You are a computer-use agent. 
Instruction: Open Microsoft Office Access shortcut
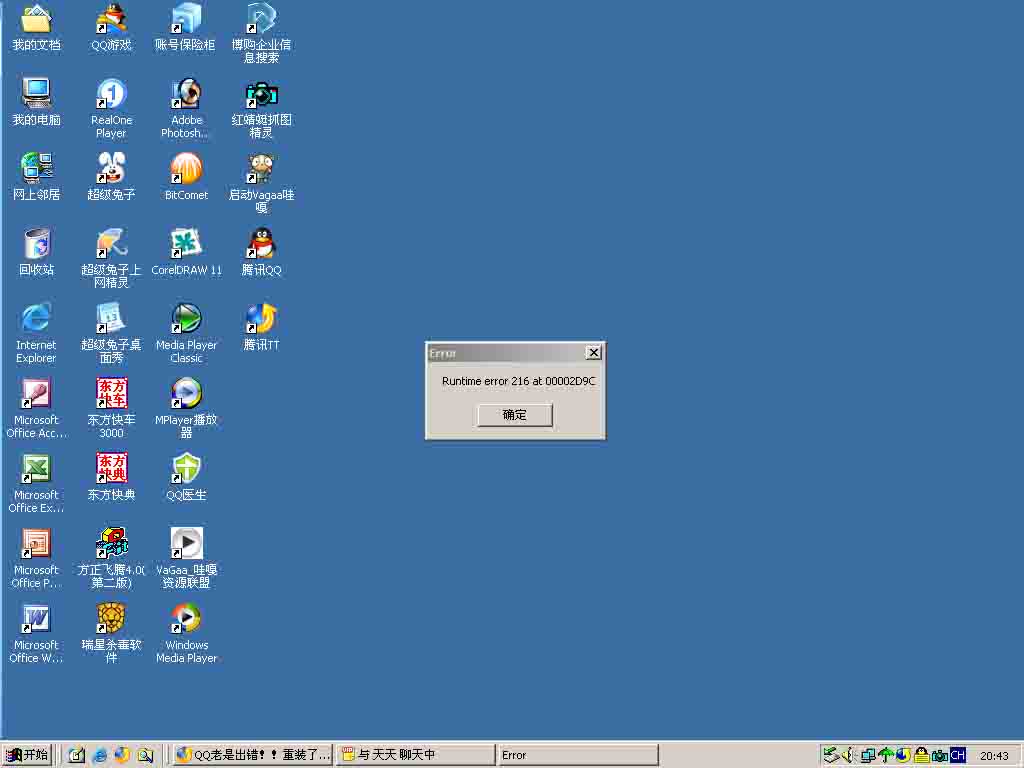[x=37, y=394]
